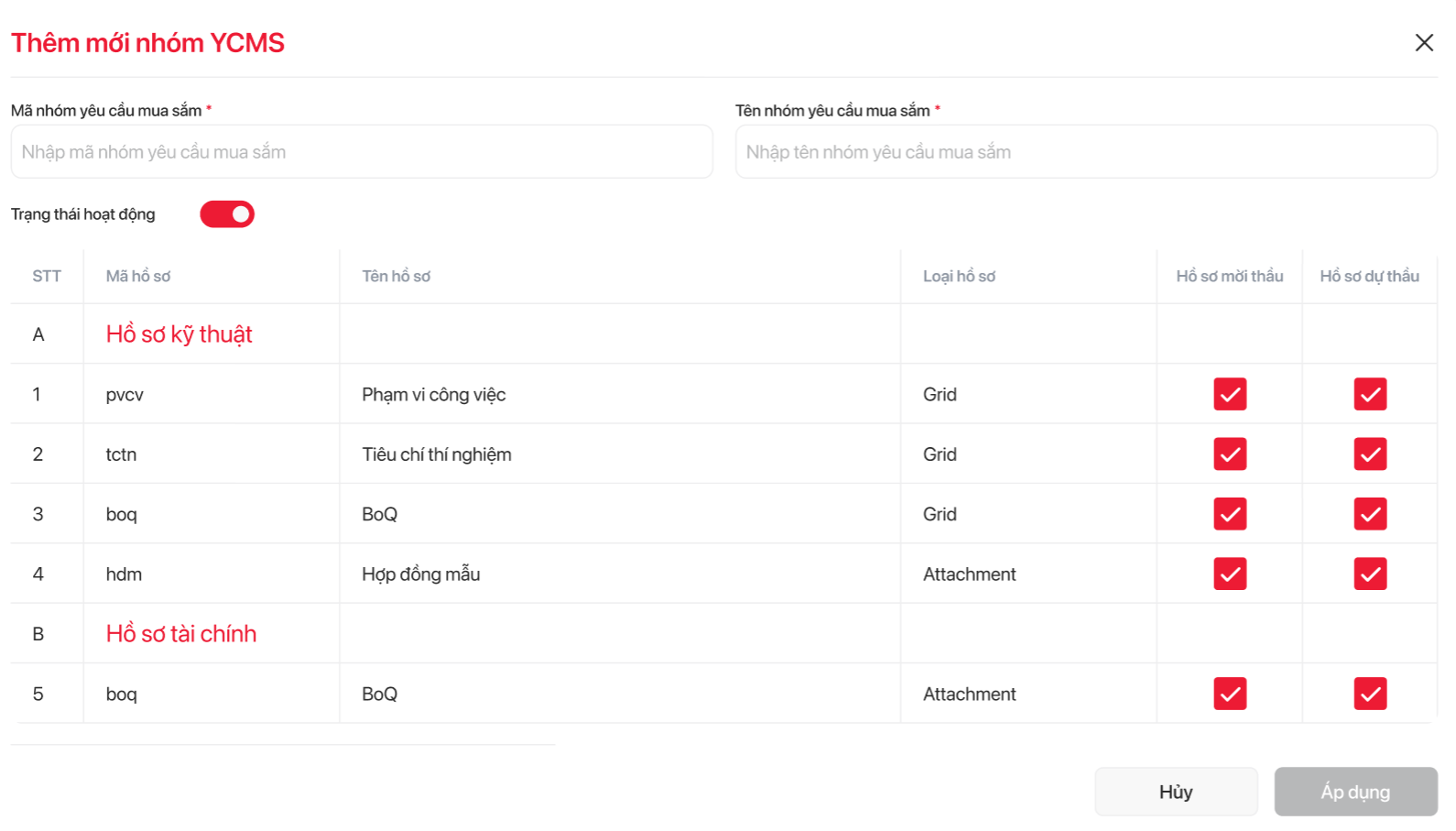Click the Loại hồ sơ column header
The image size is (1456, 831).
[959, 277]
